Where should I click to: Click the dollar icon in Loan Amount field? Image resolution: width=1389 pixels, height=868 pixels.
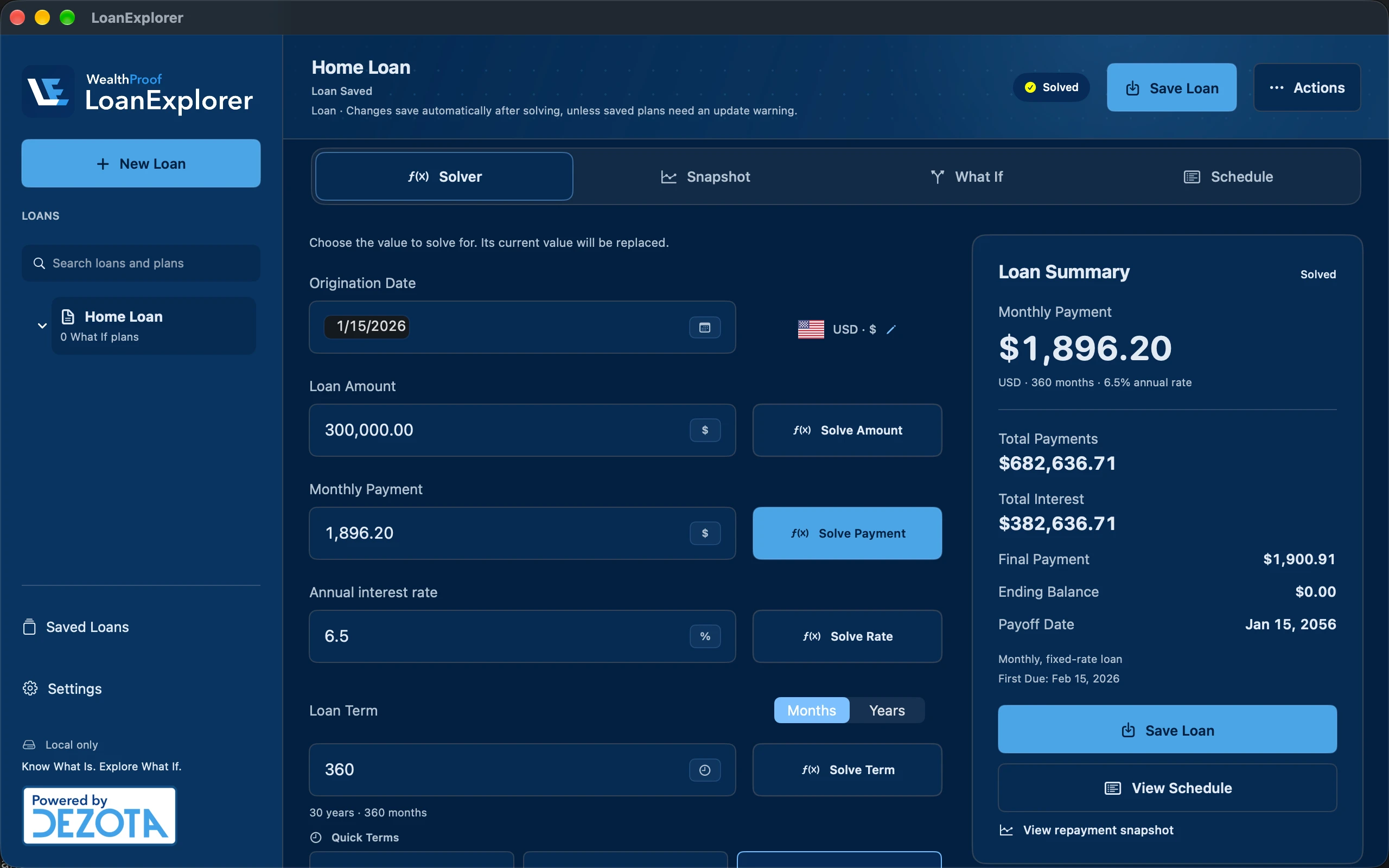point(705,430)
